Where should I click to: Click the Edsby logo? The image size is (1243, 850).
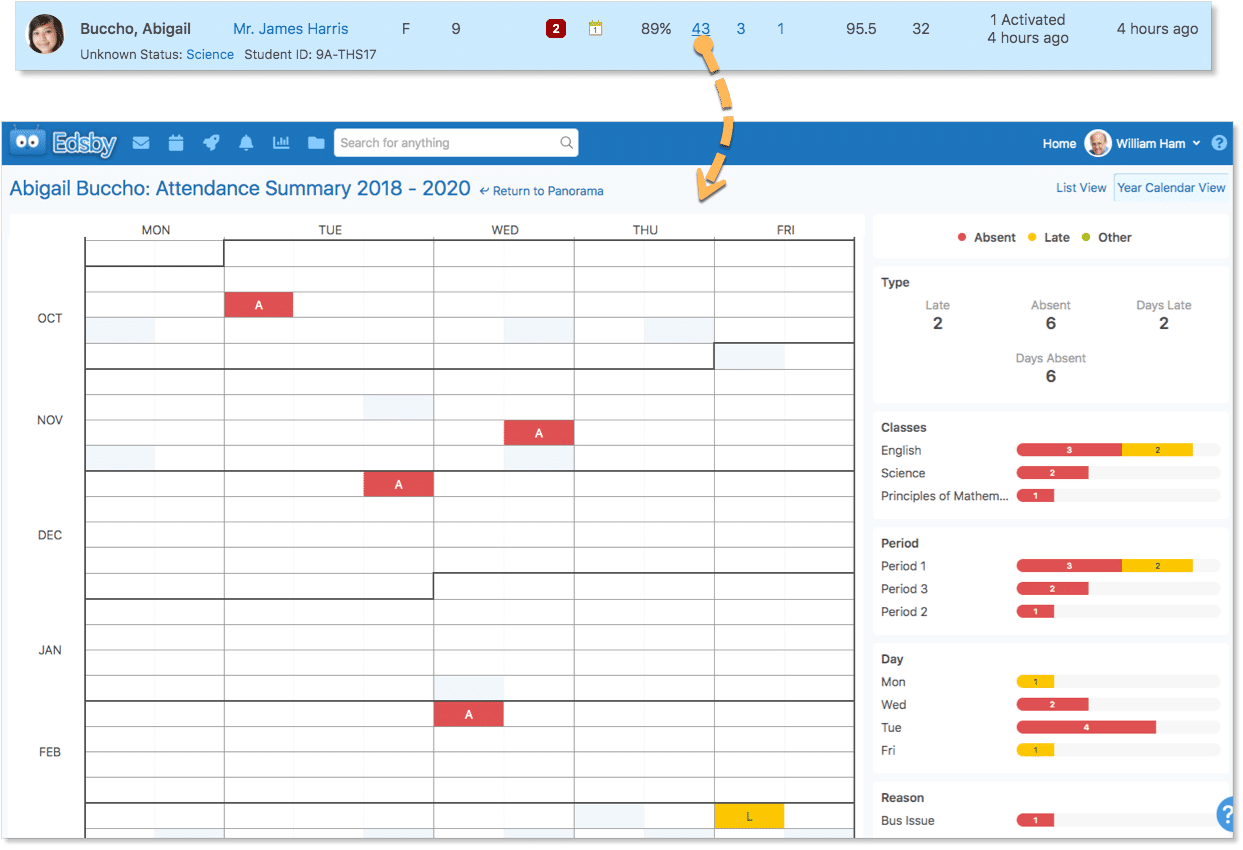click(x=64, y=143)
